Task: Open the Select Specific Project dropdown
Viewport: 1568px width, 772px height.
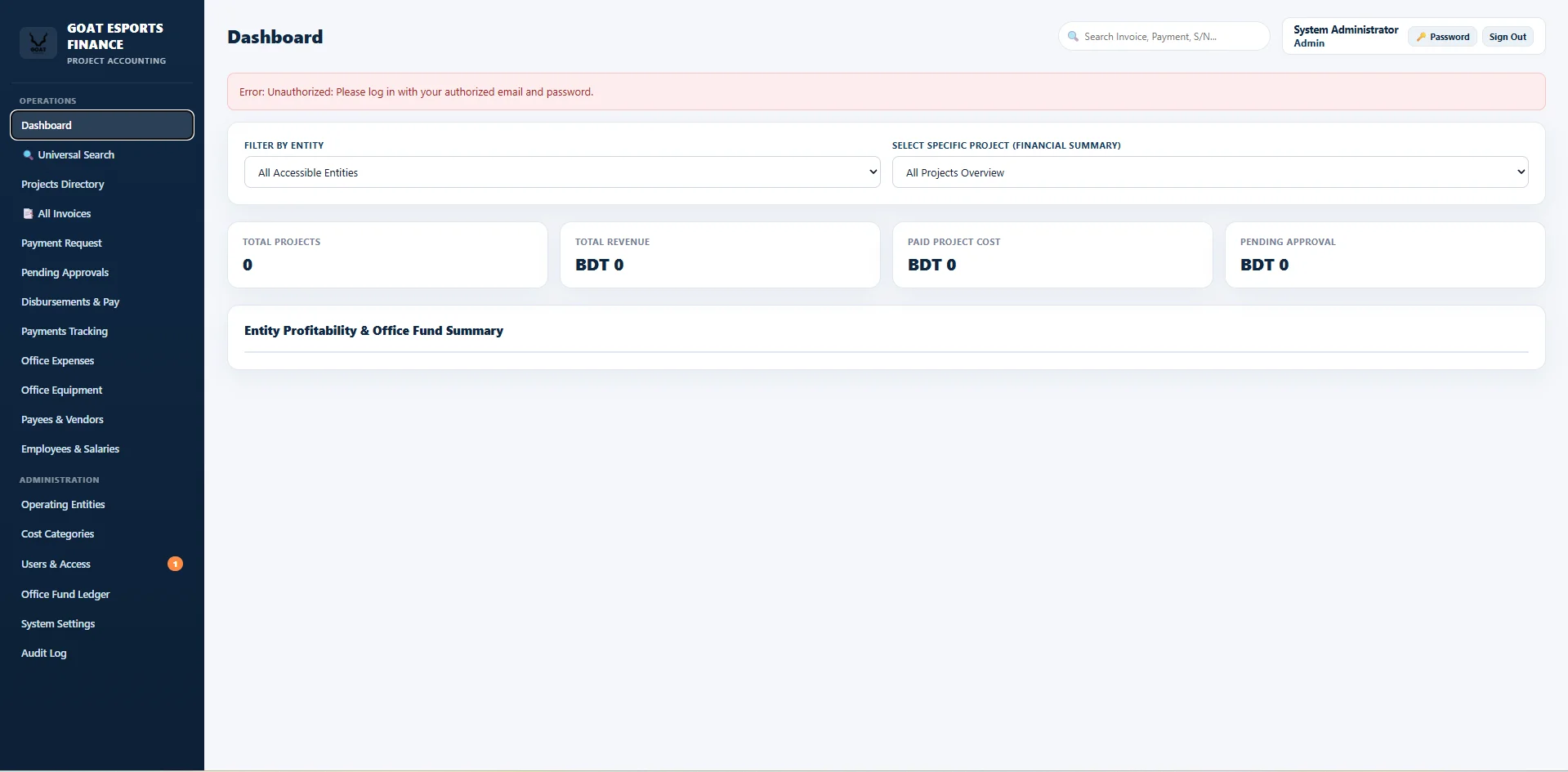Action: click(1210, 172)
